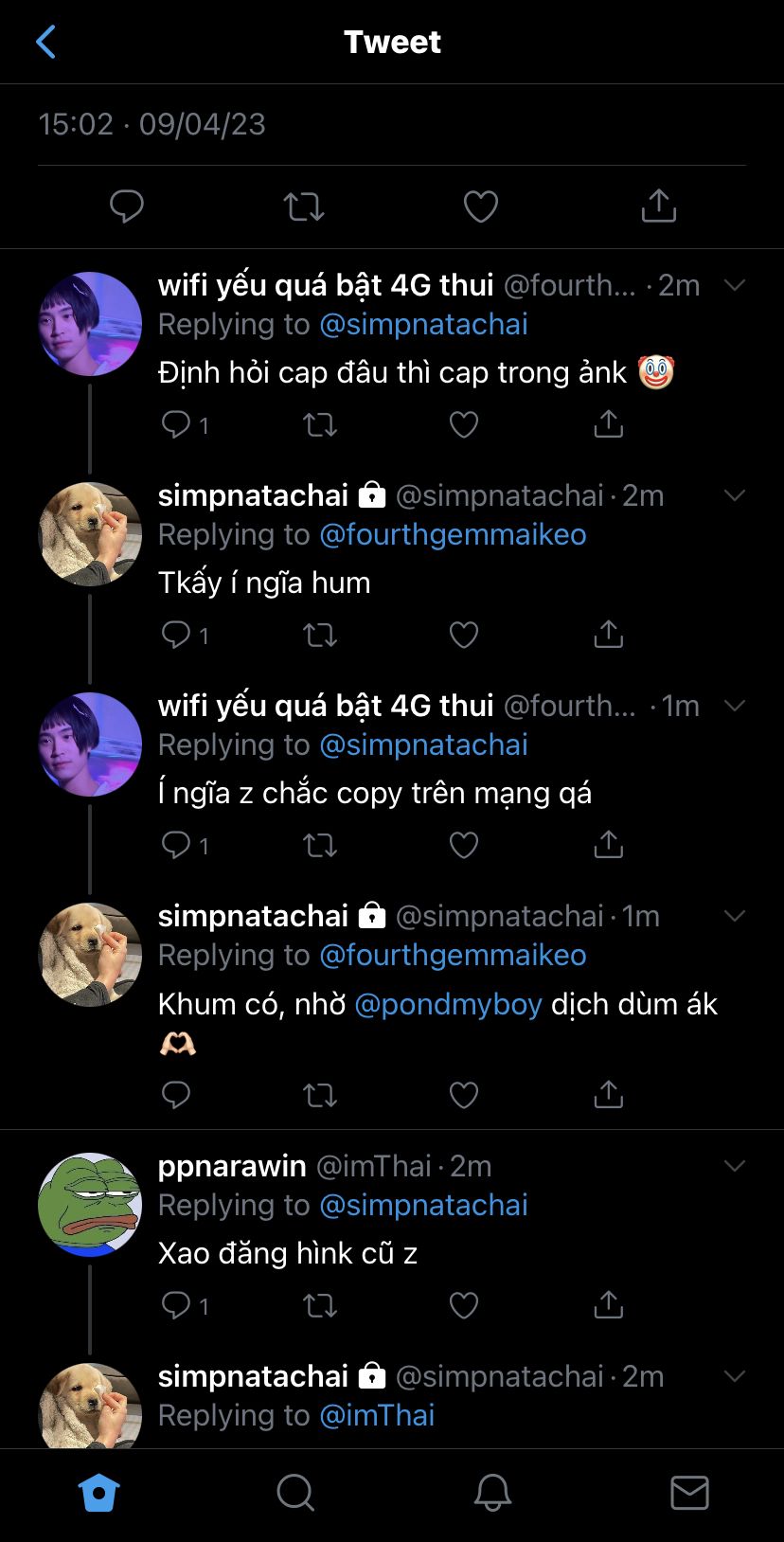Image resolution: width=784 pixels, height=1542 pixels.
Task: Open the Search tab
Action: point(295,1494)
